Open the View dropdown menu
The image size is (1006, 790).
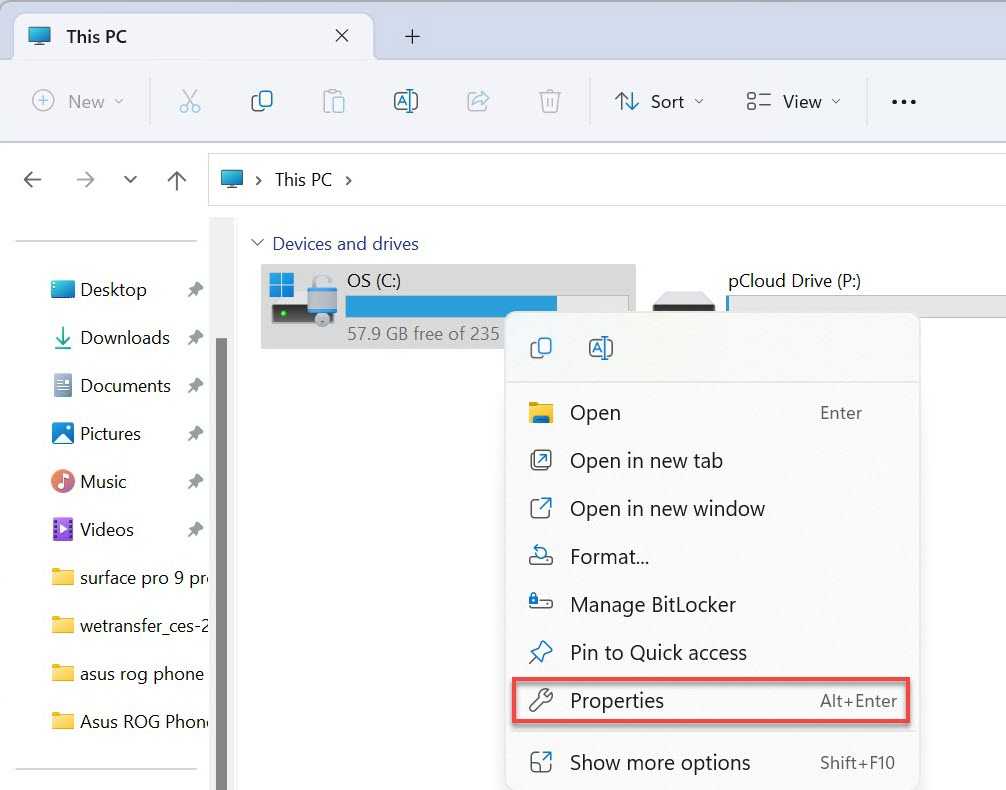click(794, 101)
